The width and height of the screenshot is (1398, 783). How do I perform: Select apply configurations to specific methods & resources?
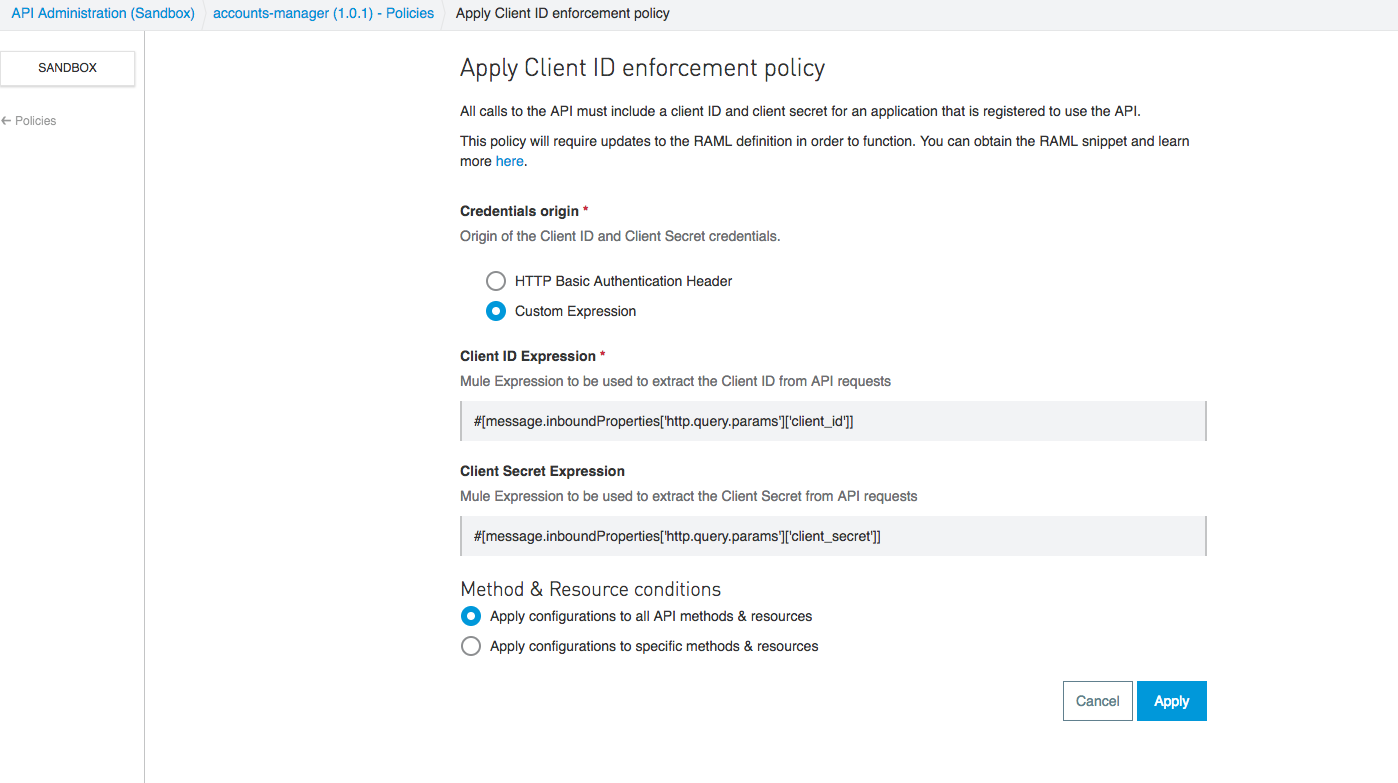pyautogui.click(x=471, y=646)
